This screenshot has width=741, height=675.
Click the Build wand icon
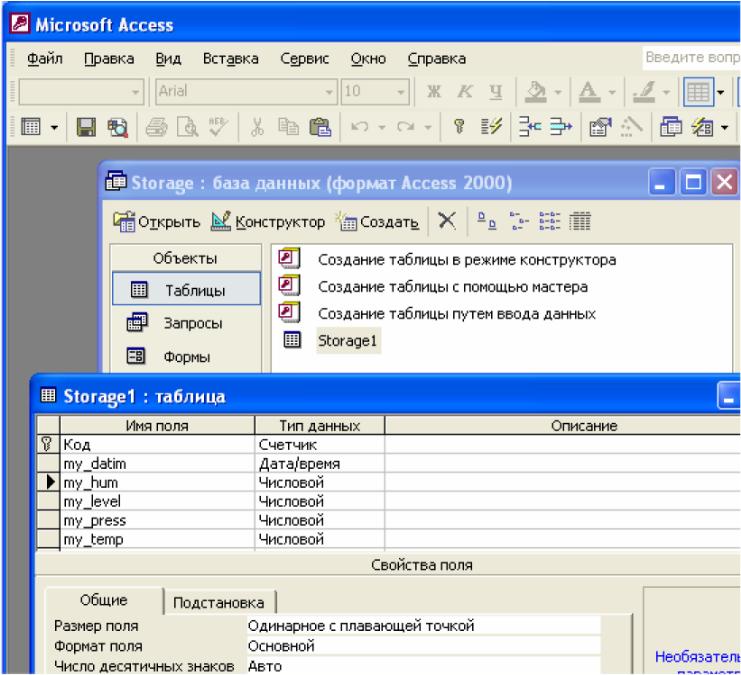(x=631, y=127)
